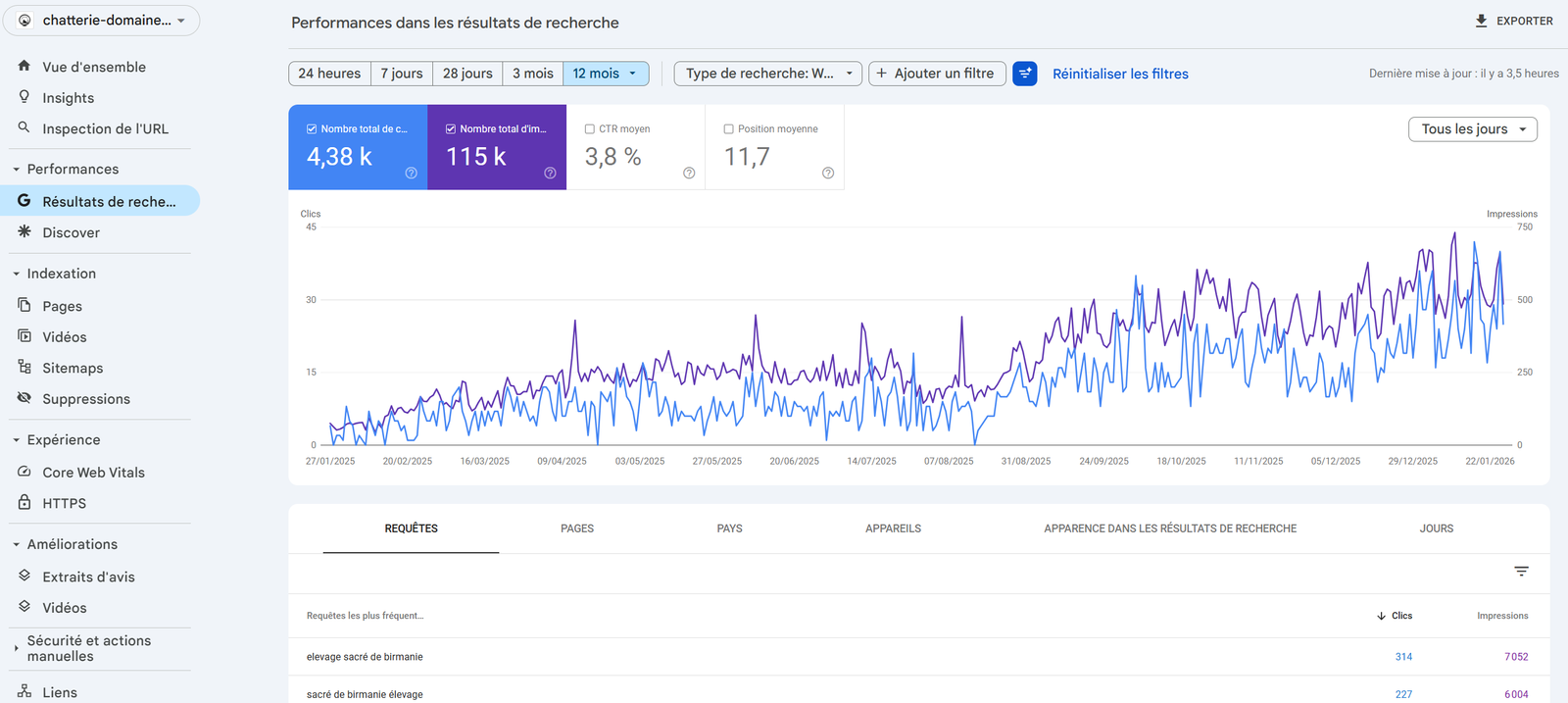Viewport: 1568px width, 703px height.
Task: Click Réinitialiser les filtres link
Action: pos(1120,74)
